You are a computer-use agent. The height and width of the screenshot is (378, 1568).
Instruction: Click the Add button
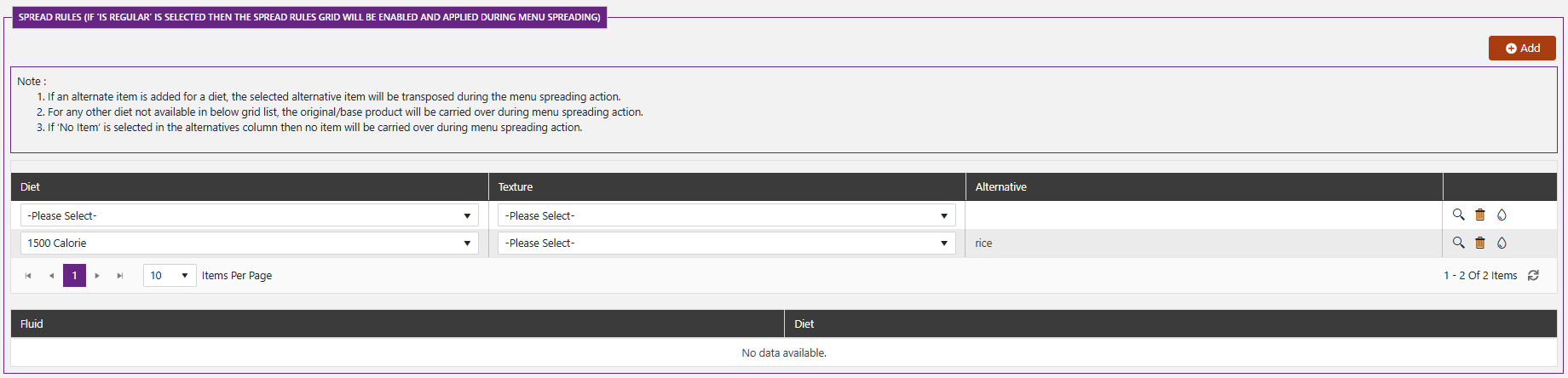click(1522, 48)
